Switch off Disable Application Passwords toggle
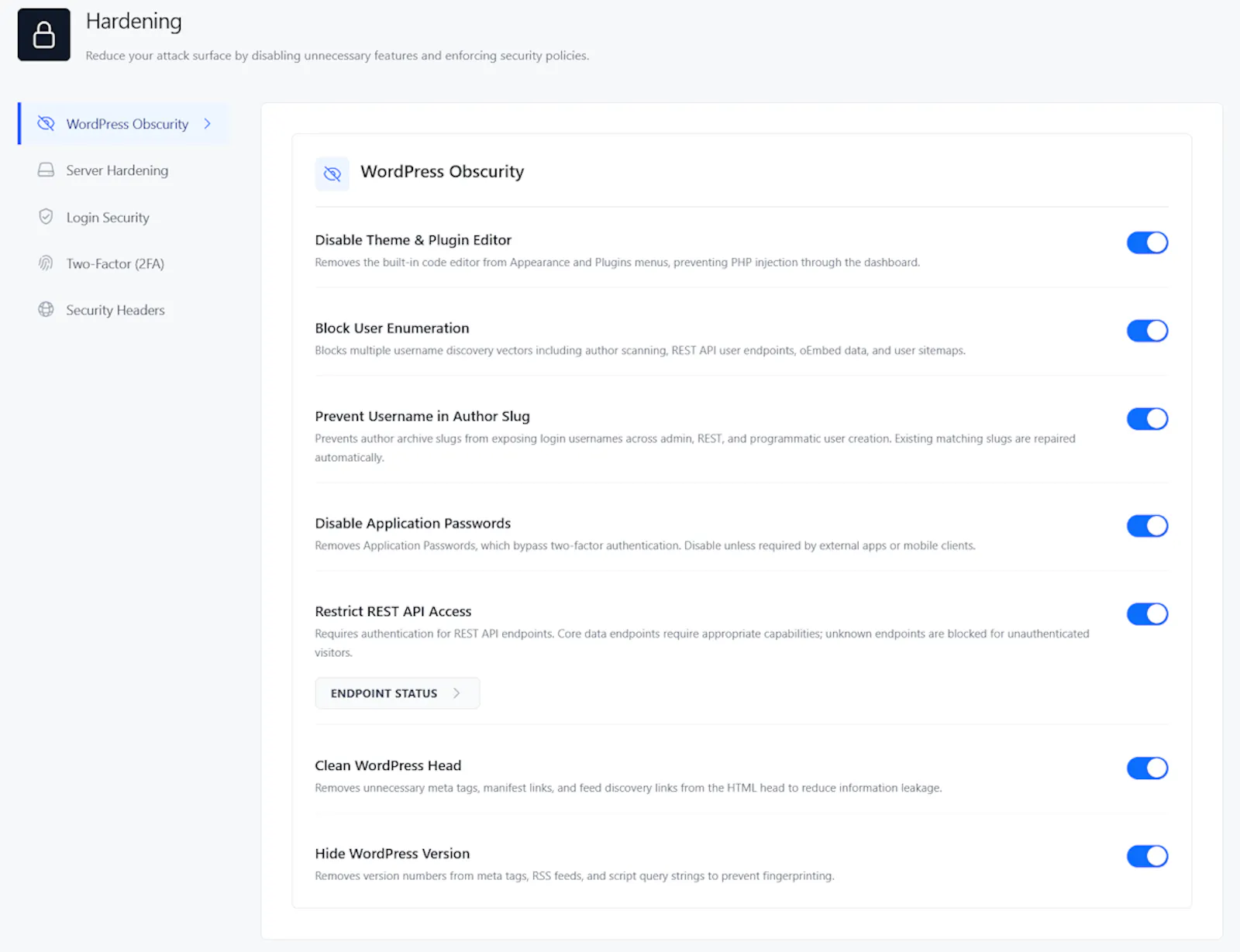Image resolution: width=1240 pixels, height=952 pixels. (1147, 526)
